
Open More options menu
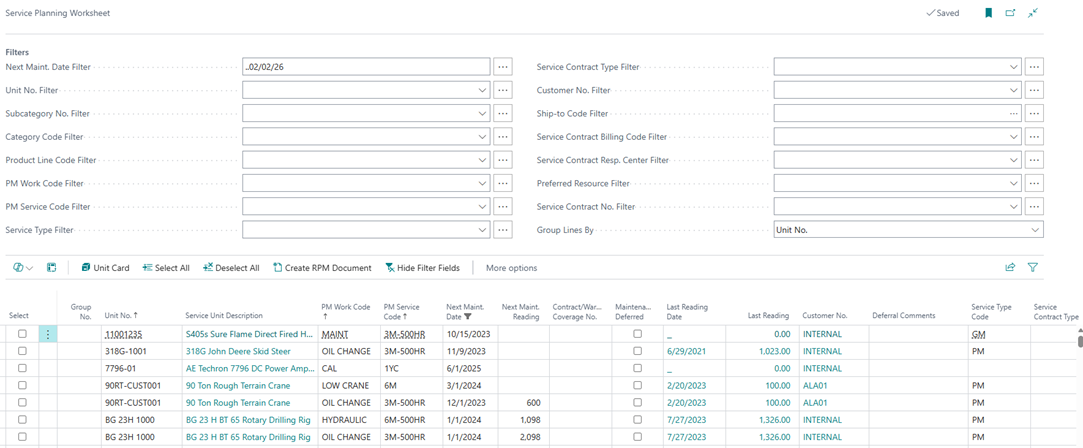pos(511,268)
